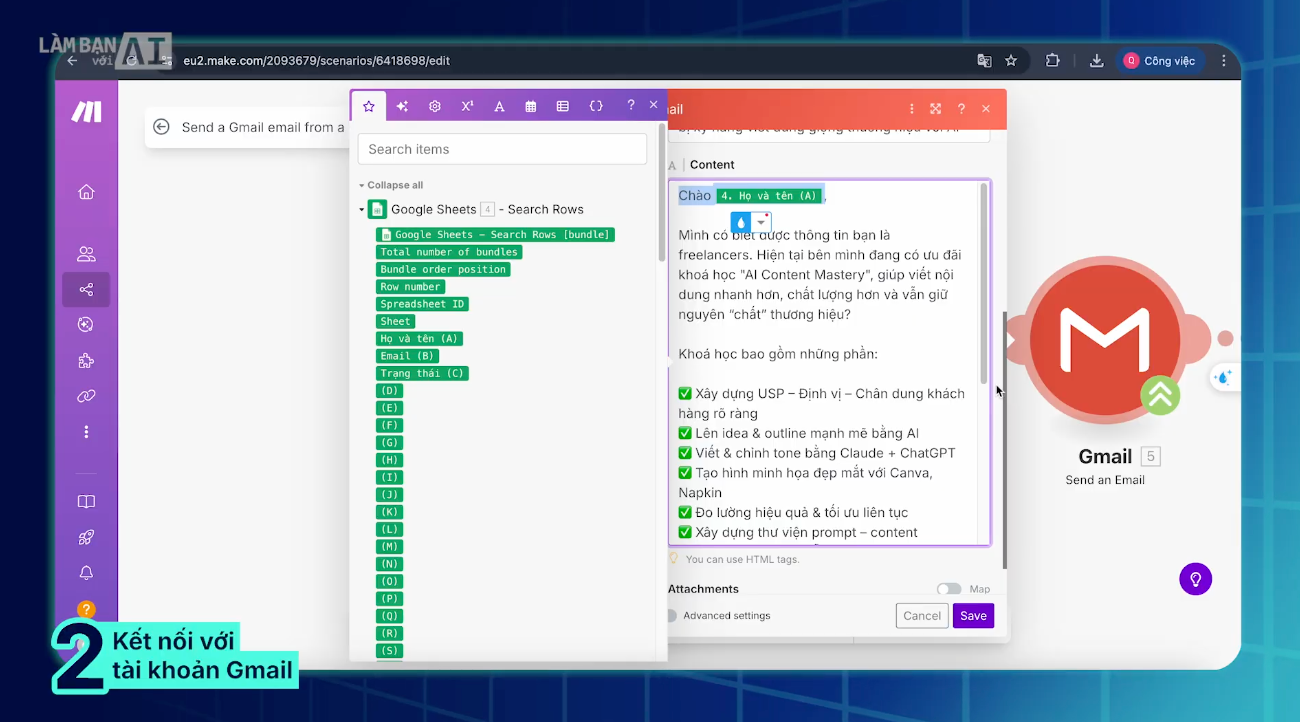This screenshot has height=722, width=1300.
Task: Open the Connections link icon in sidebar
Action: [x=86, y=397]
